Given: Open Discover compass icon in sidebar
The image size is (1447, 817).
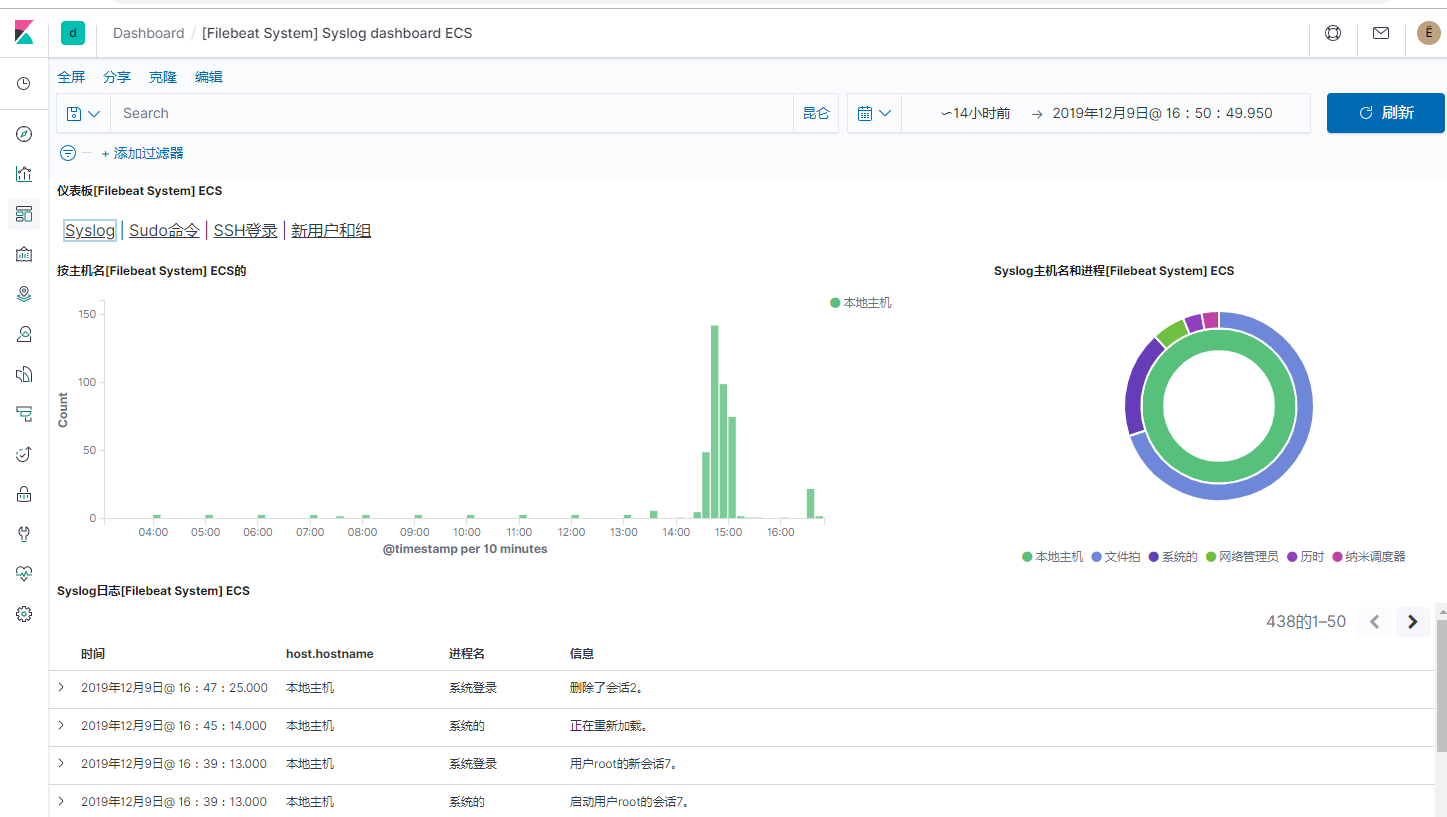Looking at the screenshot, I should pos(24,134).
